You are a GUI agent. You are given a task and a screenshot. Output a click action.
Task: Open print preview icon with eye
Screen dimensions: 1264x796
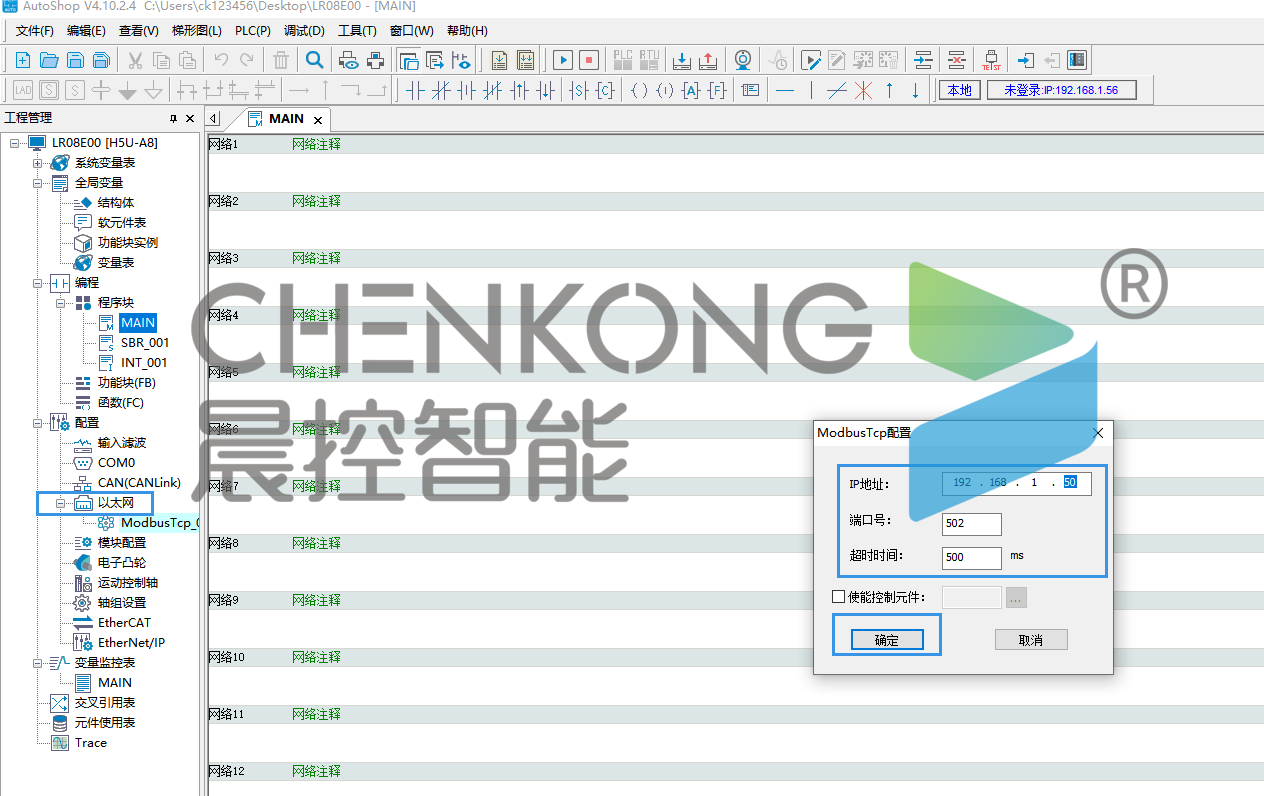(349, 60)
